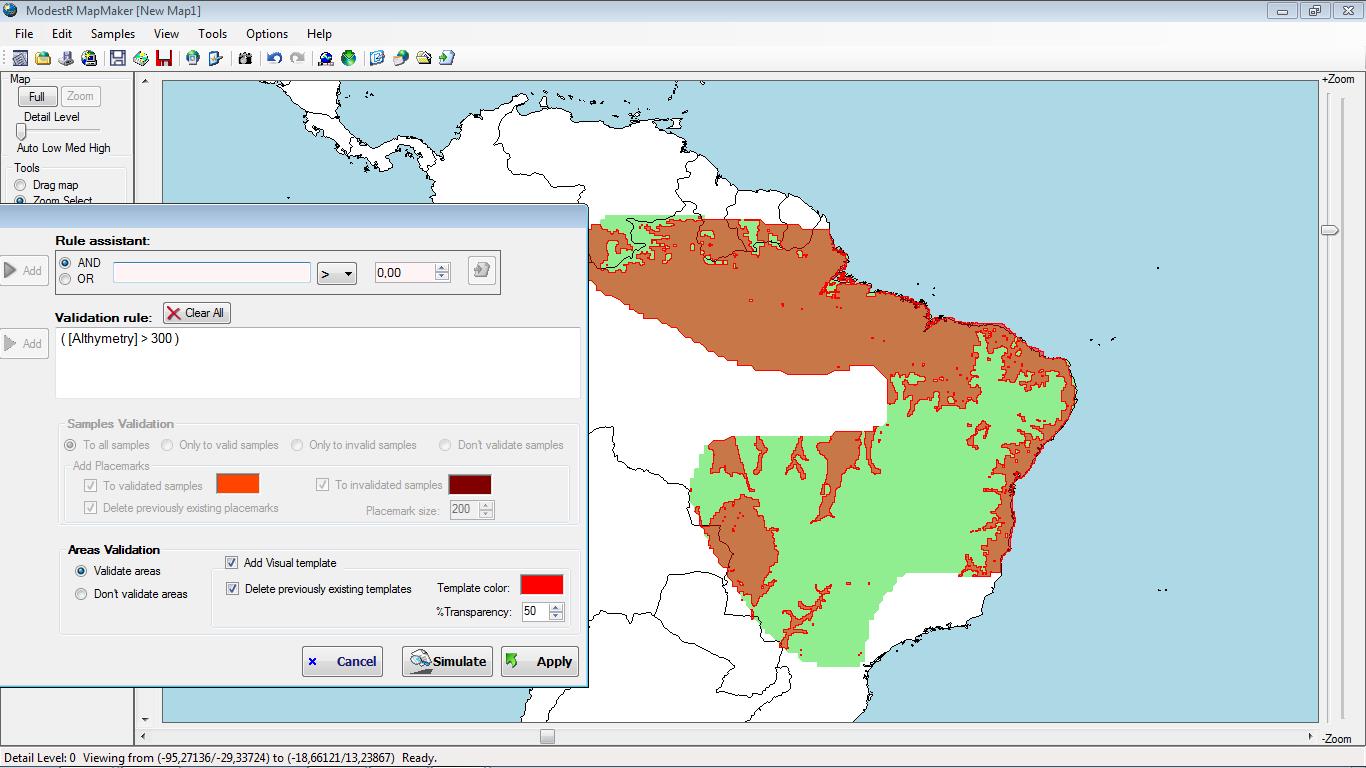Click the red floppy disk save icon

164,58
